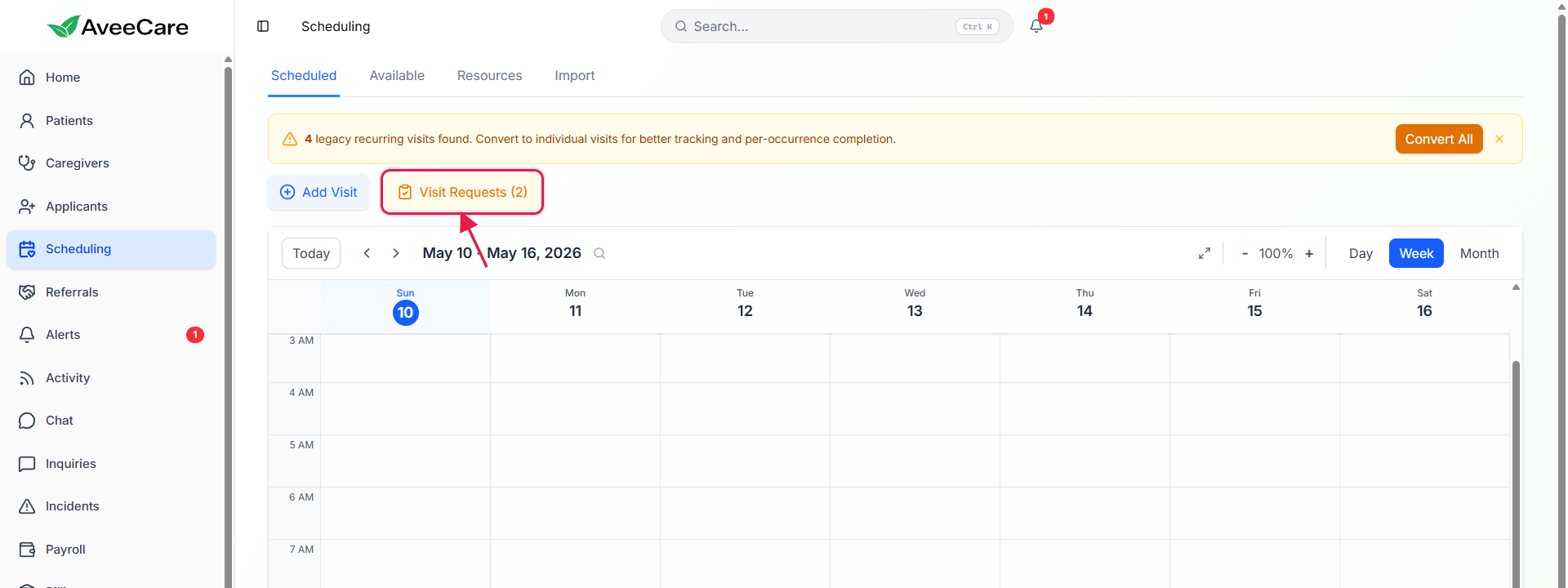The image size is (1568, 588).
Task: Click the Activity feed icon
Action: [x=27, y=378]
